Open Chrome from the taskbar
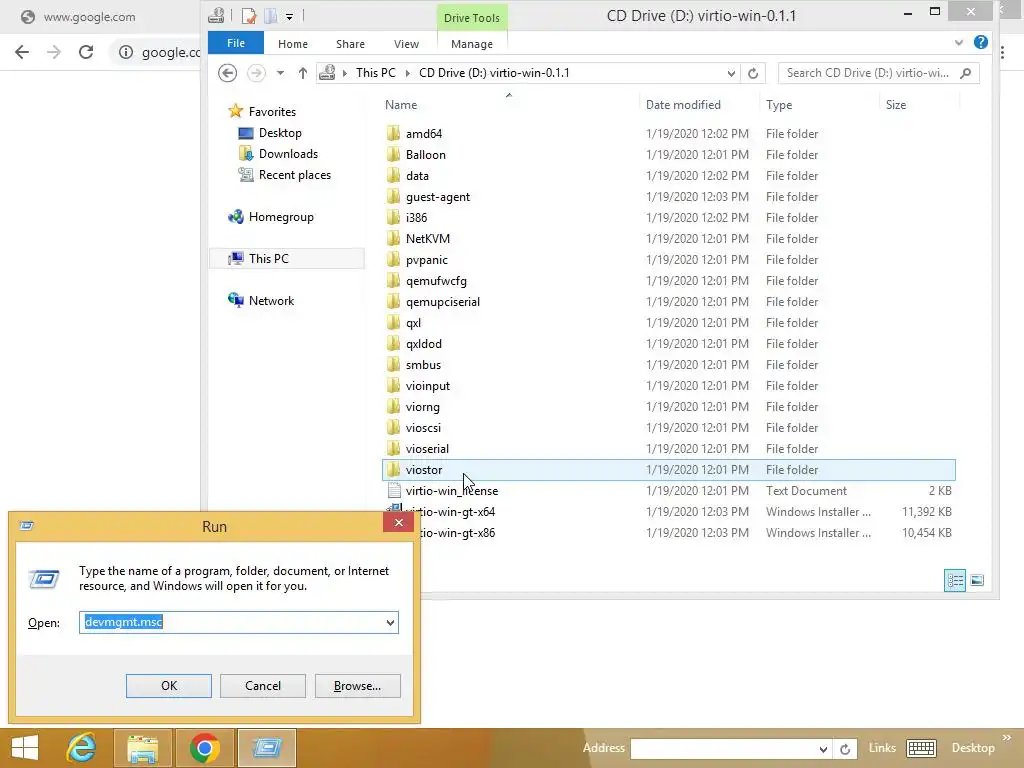The height and width of the screenshot is (768, 1024). (204, 748)
